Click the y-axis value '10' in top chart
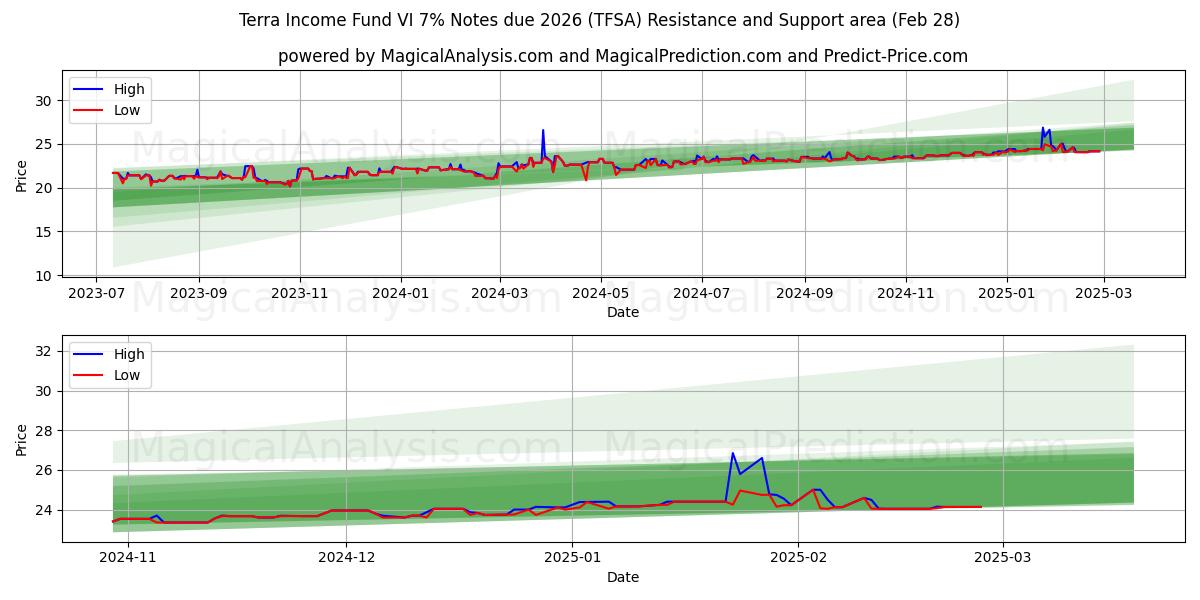This screenshot has width=1200, height=600. 46,276
